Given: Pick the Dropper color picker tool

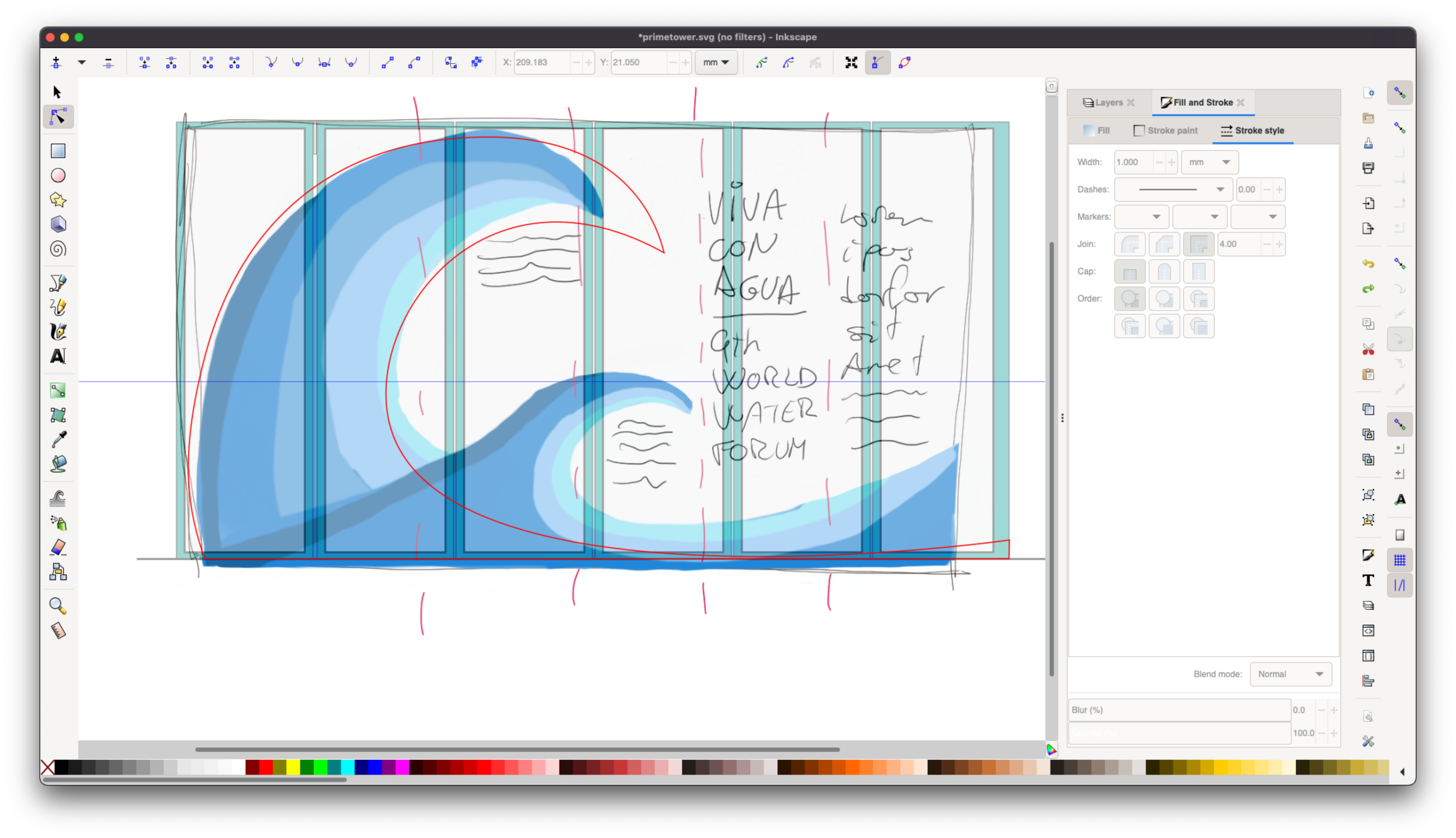Looking at the screenshot, I should click(x=58, y=440).
